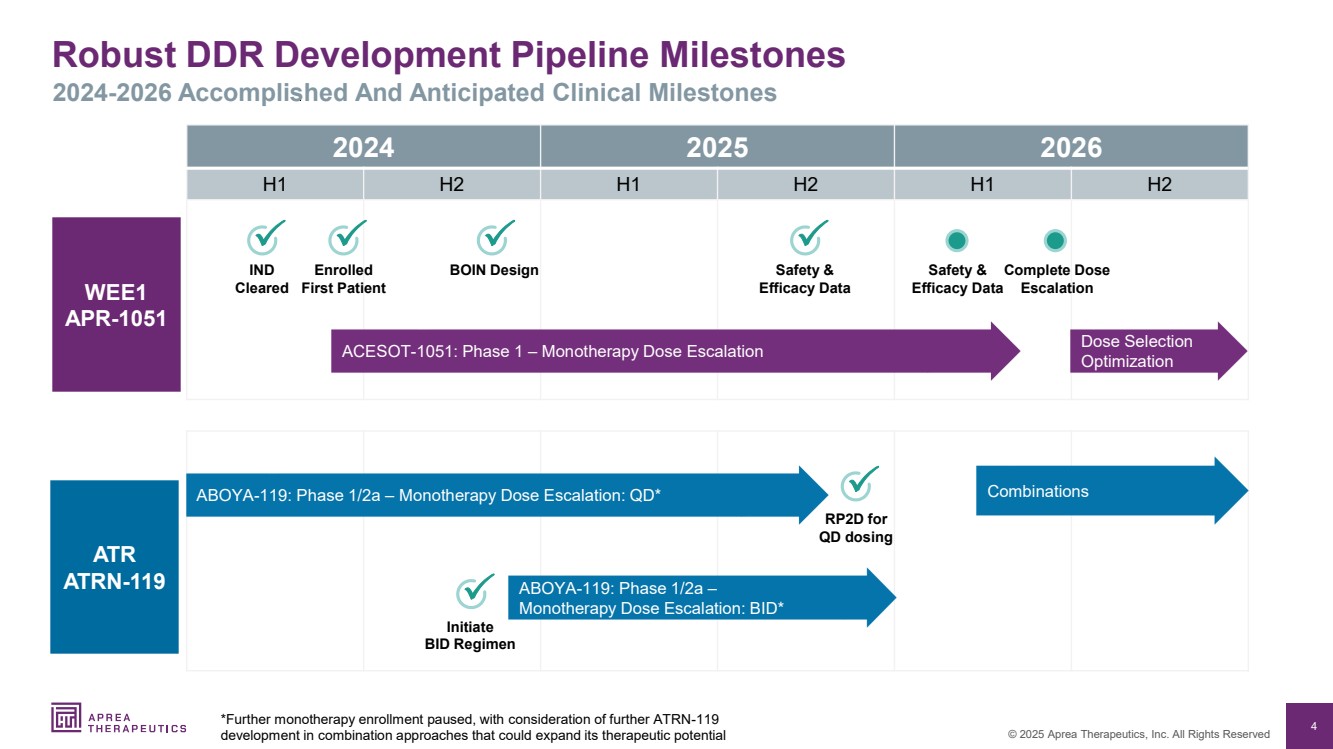The height and width of the screenshot is (749, 1333).
Task: Click the WEE1 APR-1051 purple label box
Action: [x=116, y=304]
